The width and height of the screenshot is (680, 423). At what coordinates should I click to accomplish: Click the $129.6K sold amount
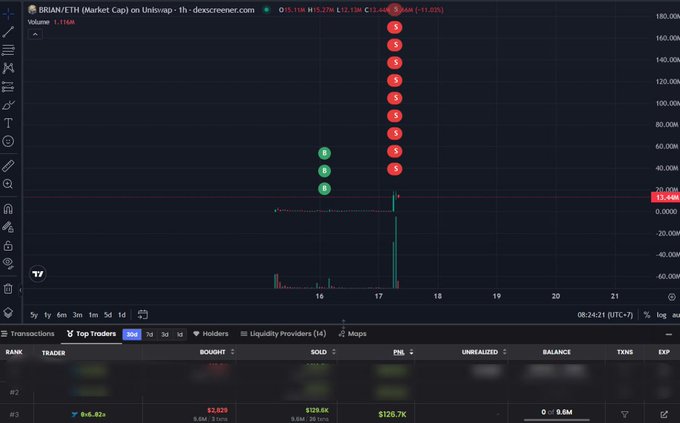click(317, 410)
